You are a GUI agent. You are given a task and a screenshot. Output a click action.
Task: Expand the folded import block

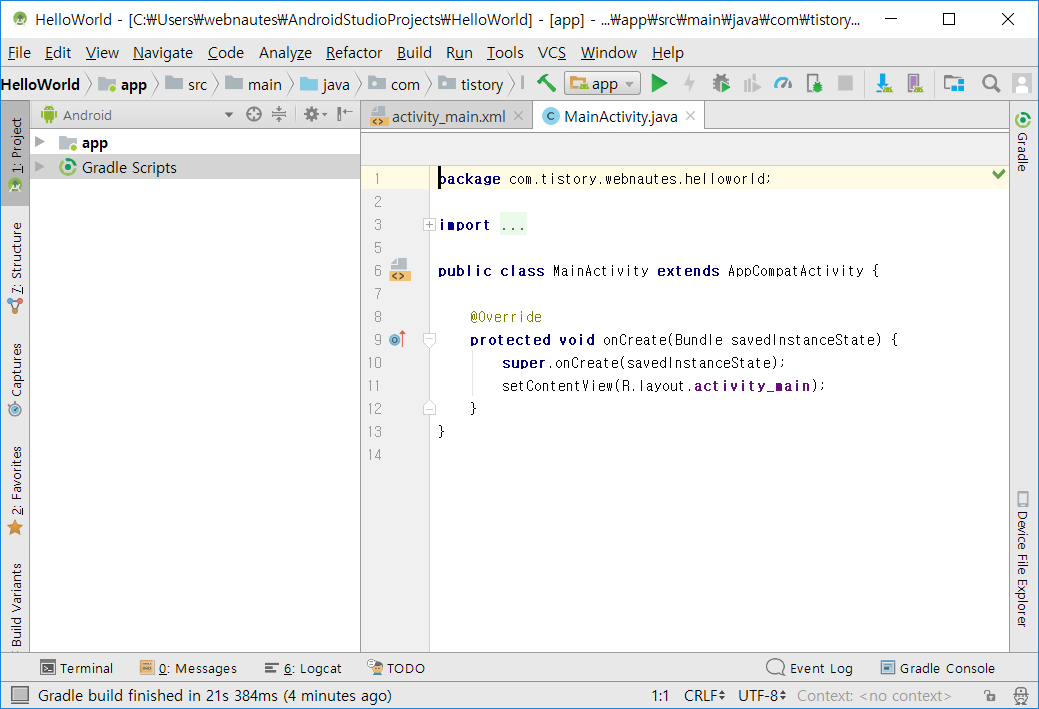point(429,225)
